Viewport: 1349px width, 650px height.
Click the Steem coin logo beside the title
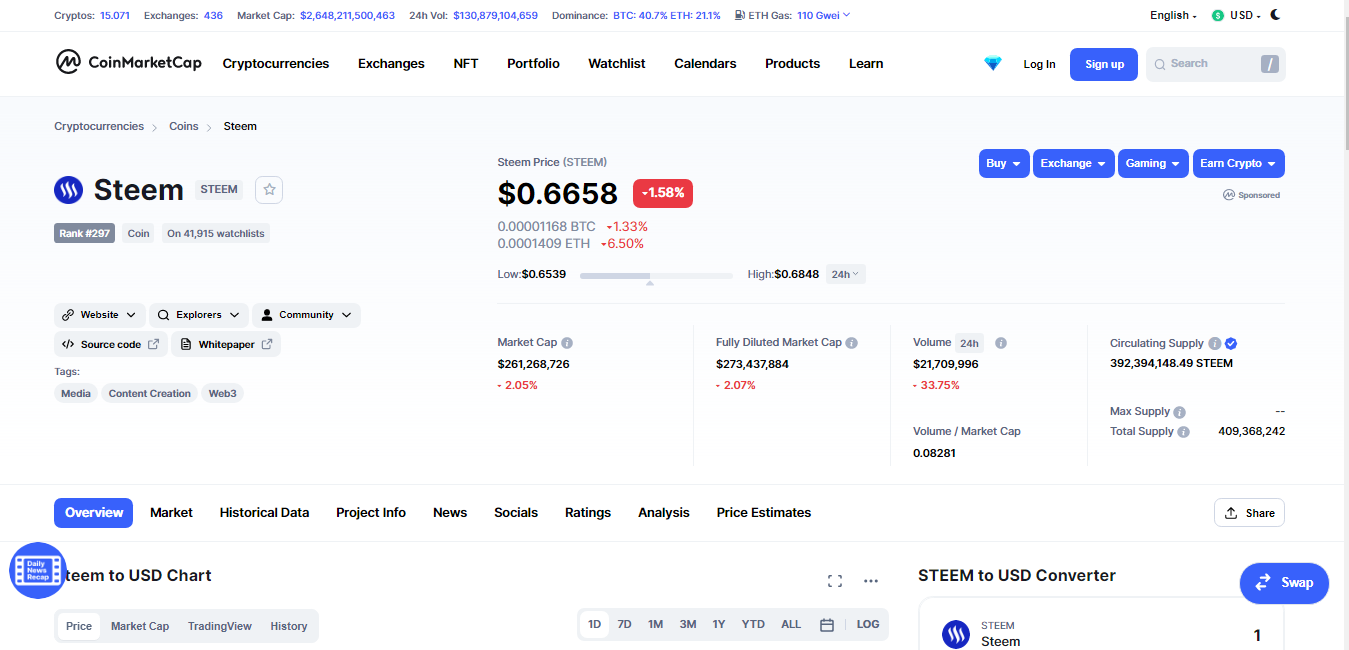[69, 189]
